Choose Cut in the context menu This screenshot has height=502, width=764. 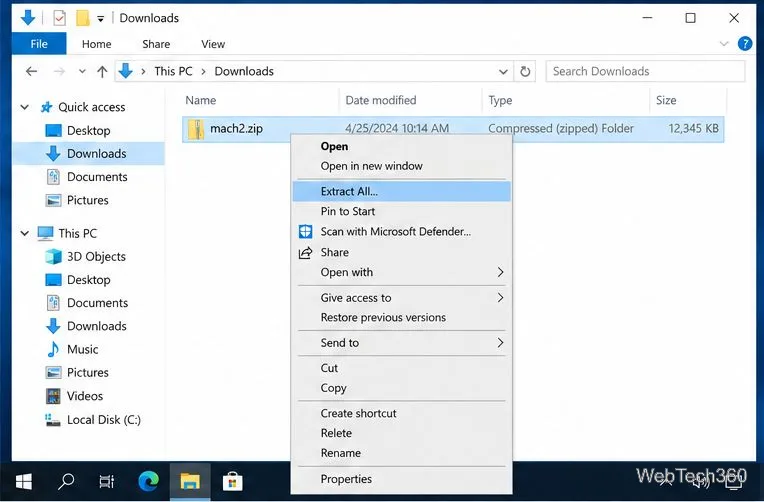pos(401,368)
